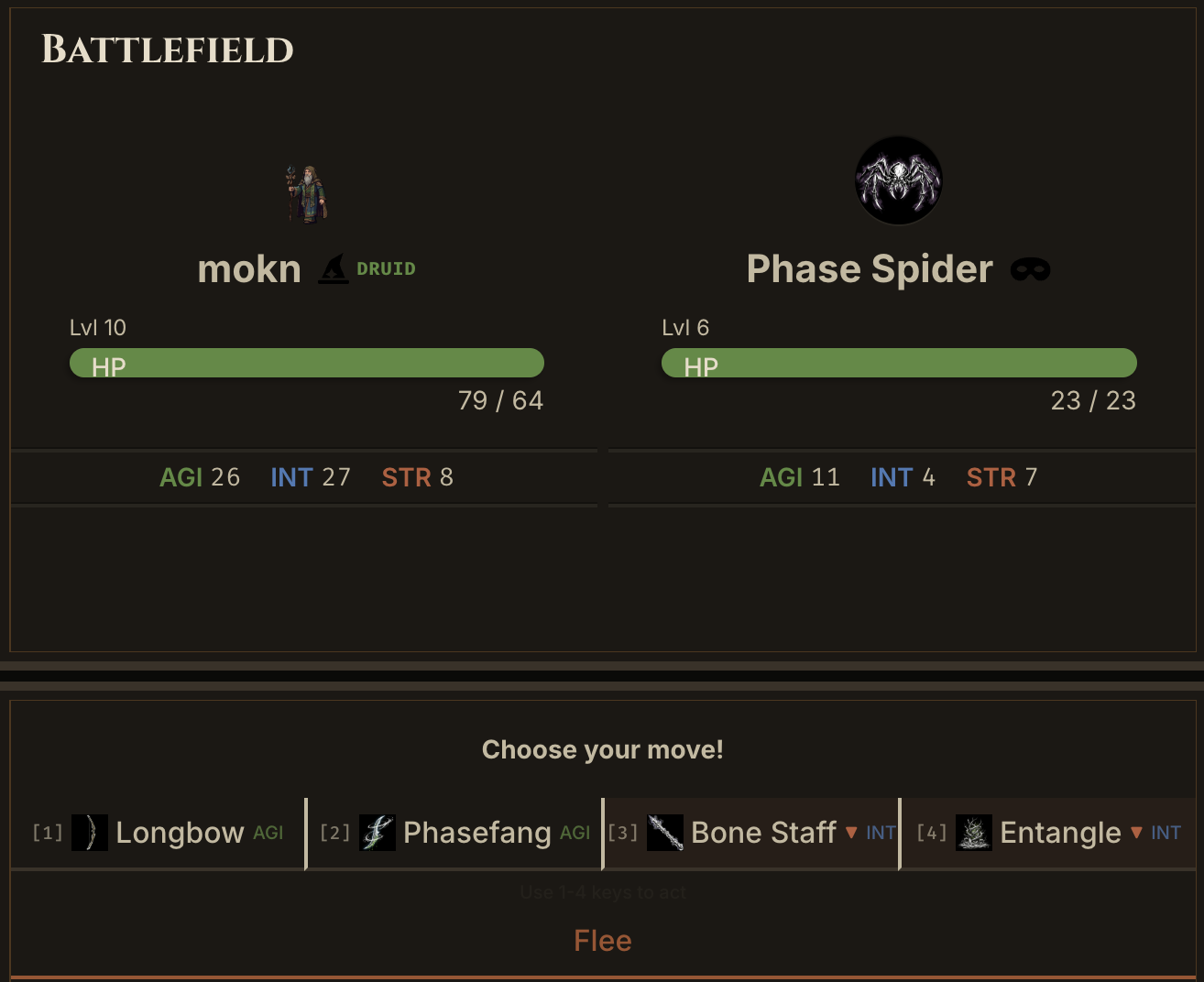Click the Bone Staff icon

click(x=665, y=833)
